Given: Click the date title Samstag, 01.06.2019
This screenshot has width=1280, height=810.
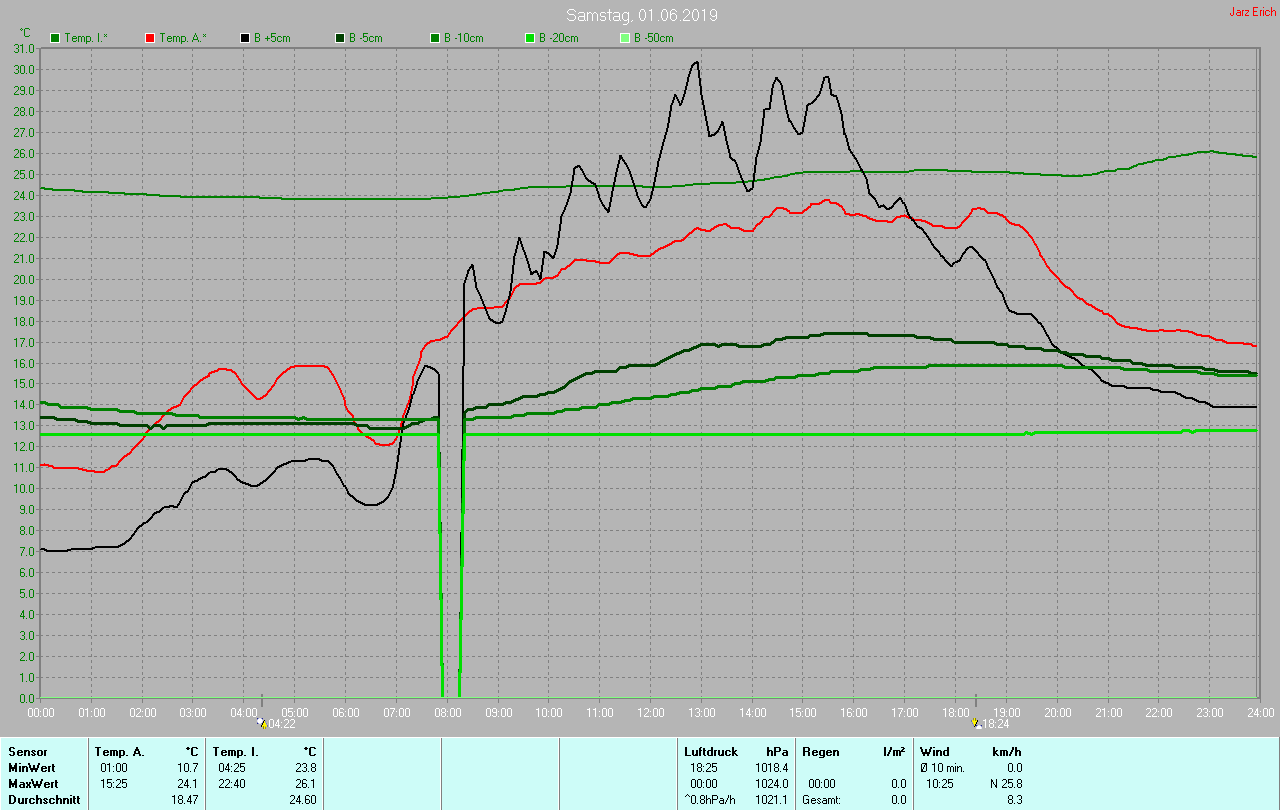Looking at the screenshot, I should (641, 15).
